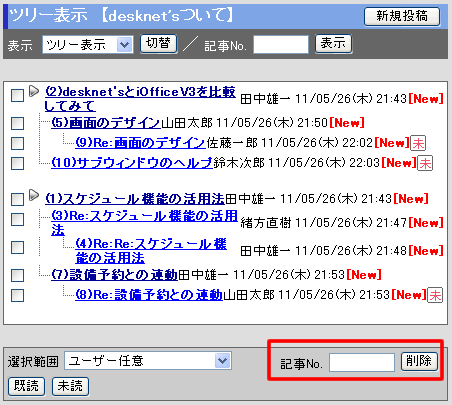This screenshot has width=452, height=405.
Task: Click the triangle icon beside article (1)
Action: click(34, 195)
